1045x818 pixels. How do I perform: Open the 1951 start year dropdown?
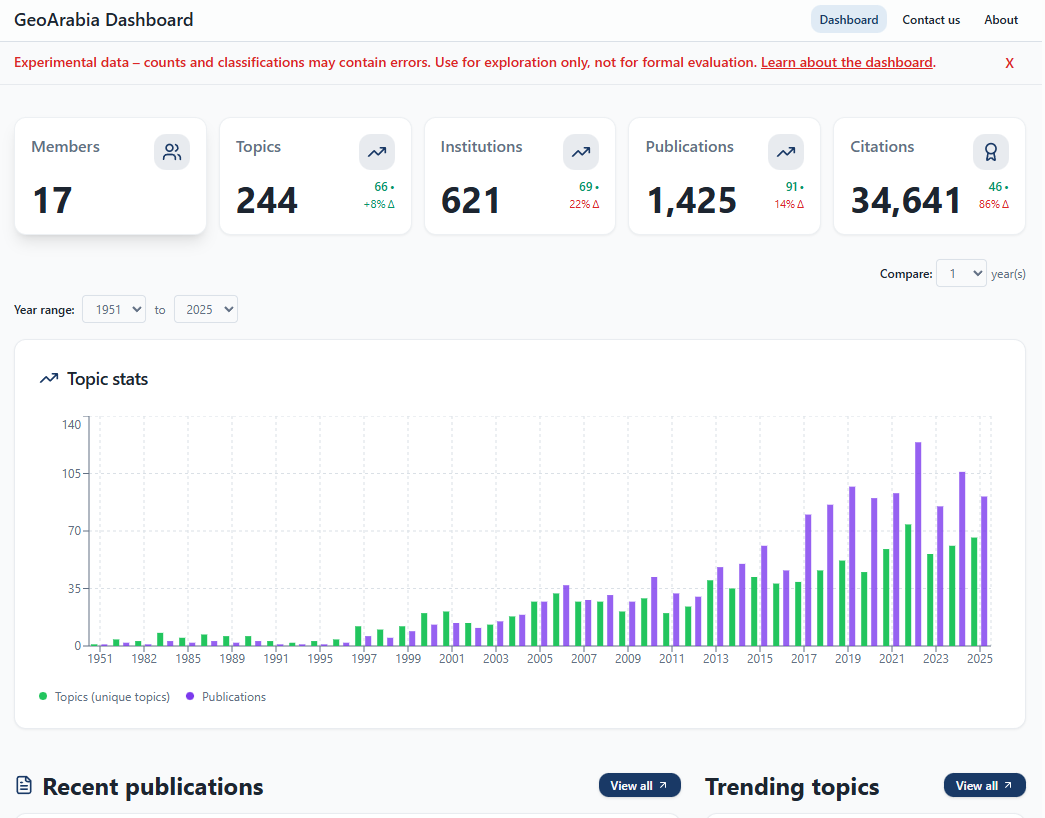tap(113, 309)
